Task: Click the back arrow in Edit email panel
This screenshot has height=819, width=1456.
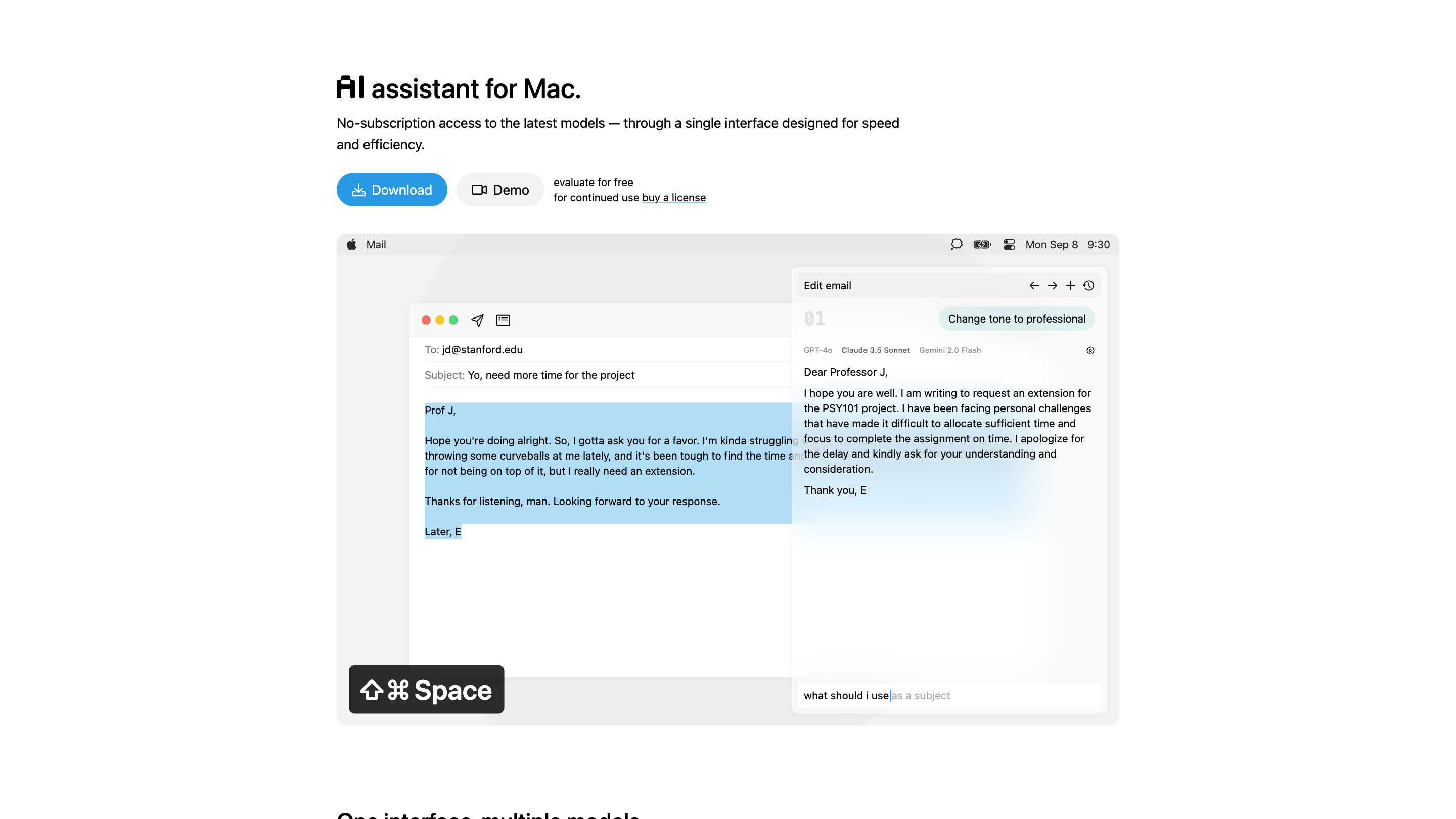Action: click(x=1034, y=286)
